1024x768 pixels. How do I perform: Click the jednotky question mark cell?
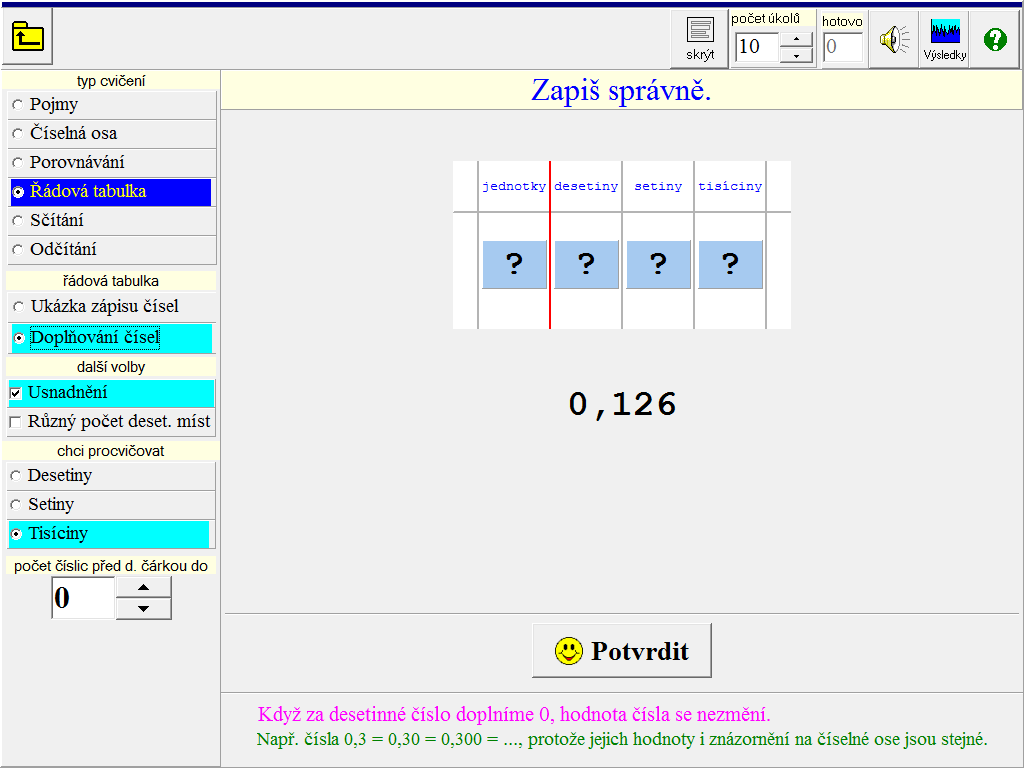(514, 264)
